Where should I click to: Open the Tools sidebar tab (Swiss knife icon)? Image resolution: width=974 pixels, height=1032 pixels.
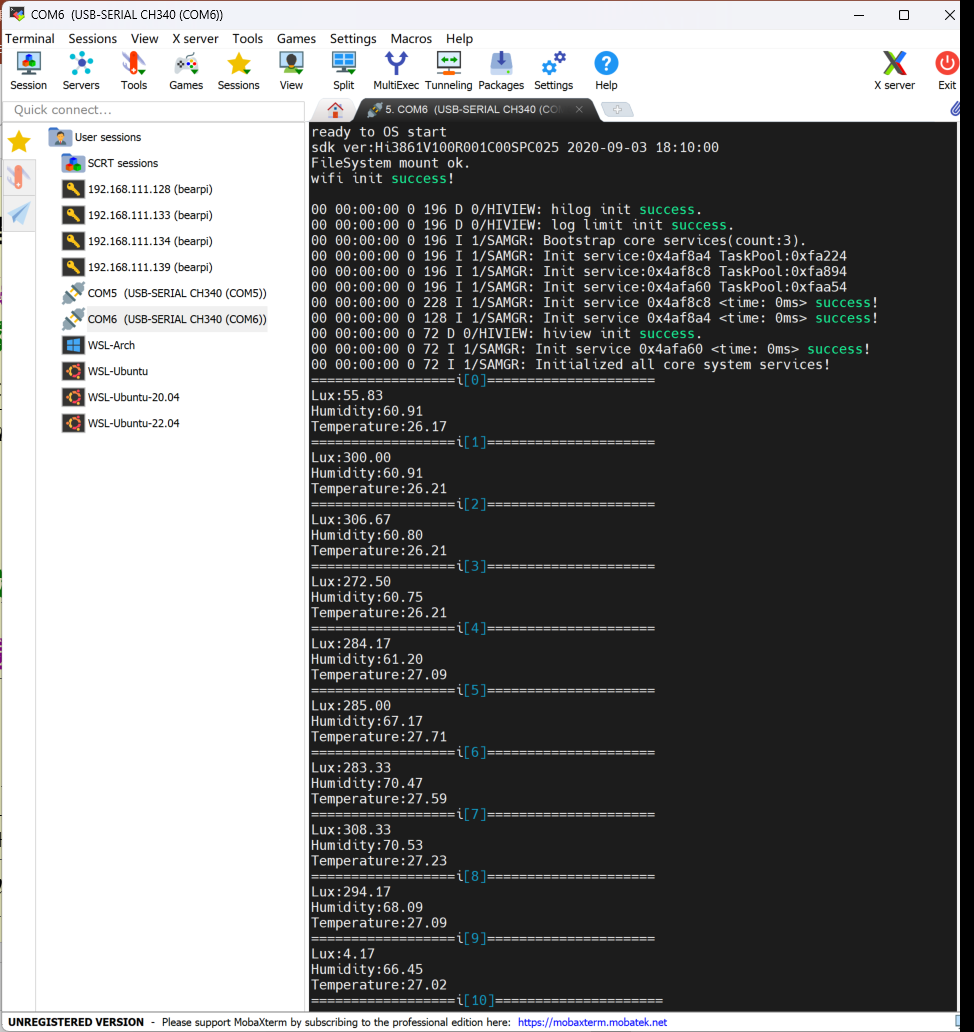click(19, 177)
